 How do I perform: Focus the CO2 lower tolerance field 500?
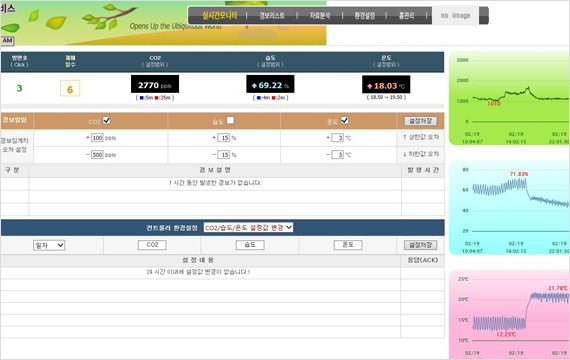tap(97, 155)
